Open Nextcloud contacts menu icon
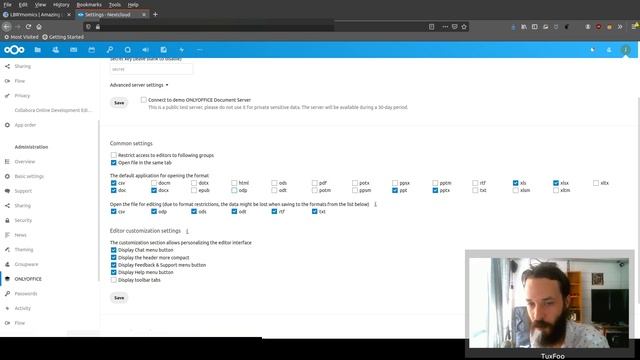The image size is (640, 360). pyautogui.click(x=609, y=50)
